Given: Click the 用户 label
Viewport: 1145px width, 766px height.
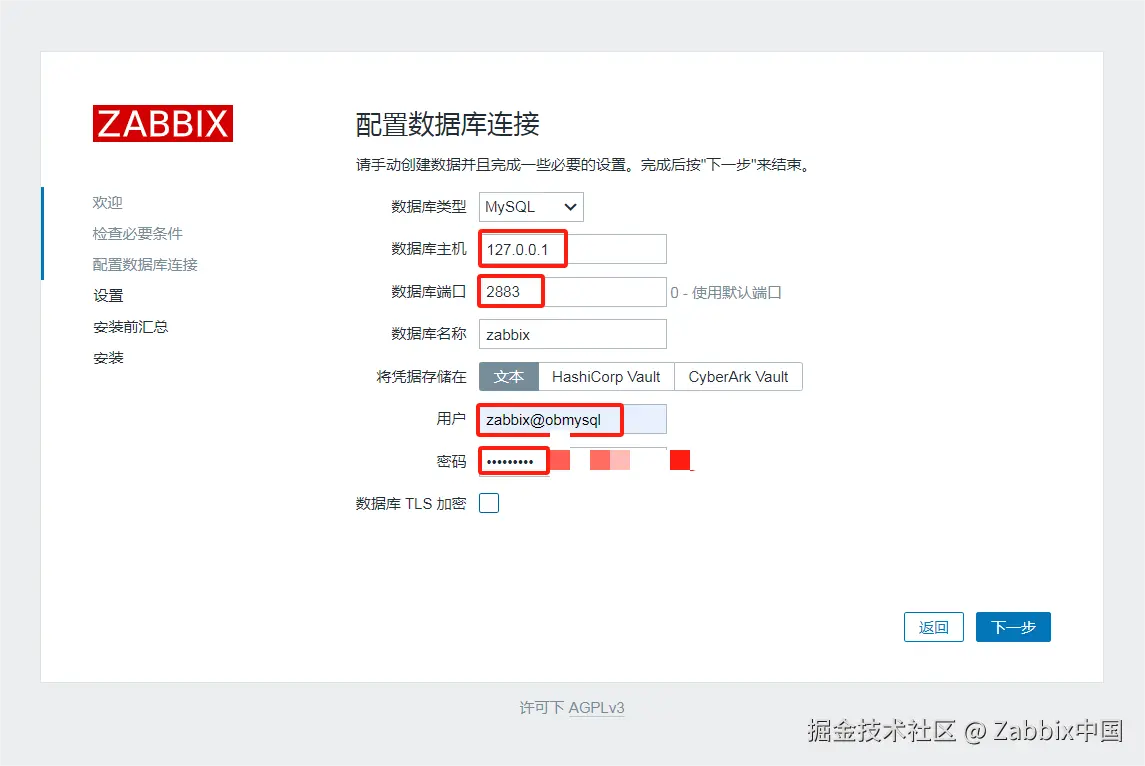Looking at the screenshot, I should pyautogui.click(x=451, y=418).
